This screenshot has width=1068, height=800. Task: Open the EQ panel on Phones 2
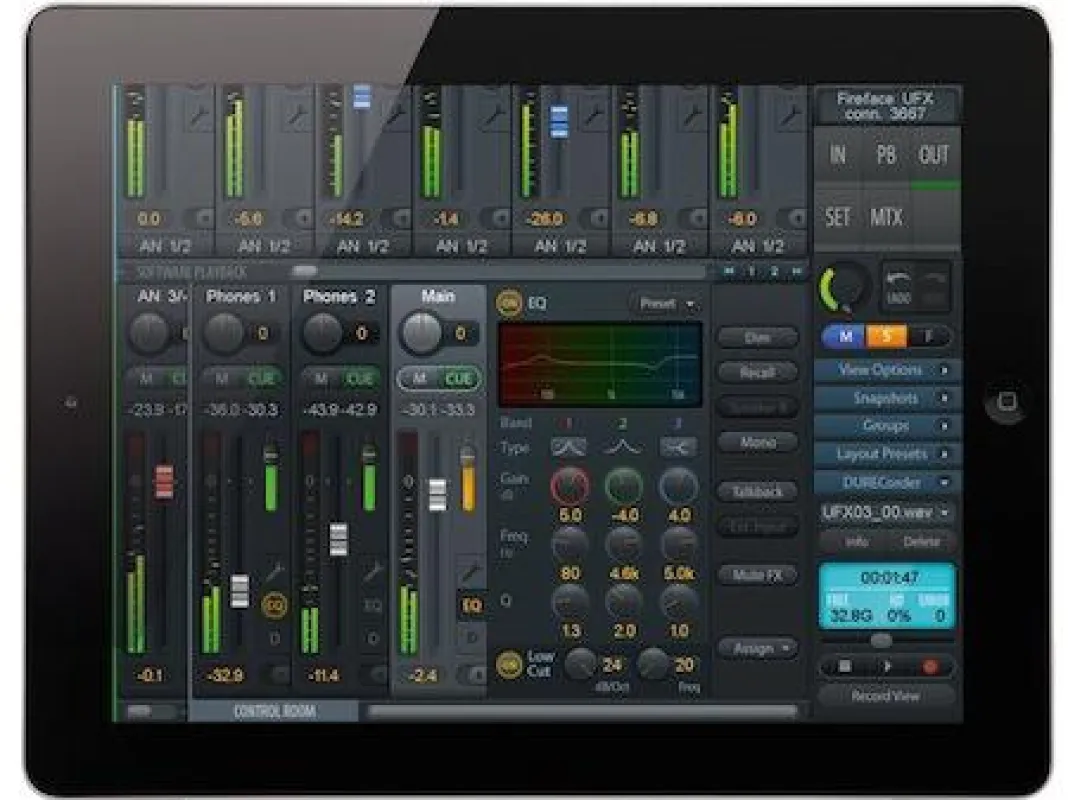coord(373,605)
